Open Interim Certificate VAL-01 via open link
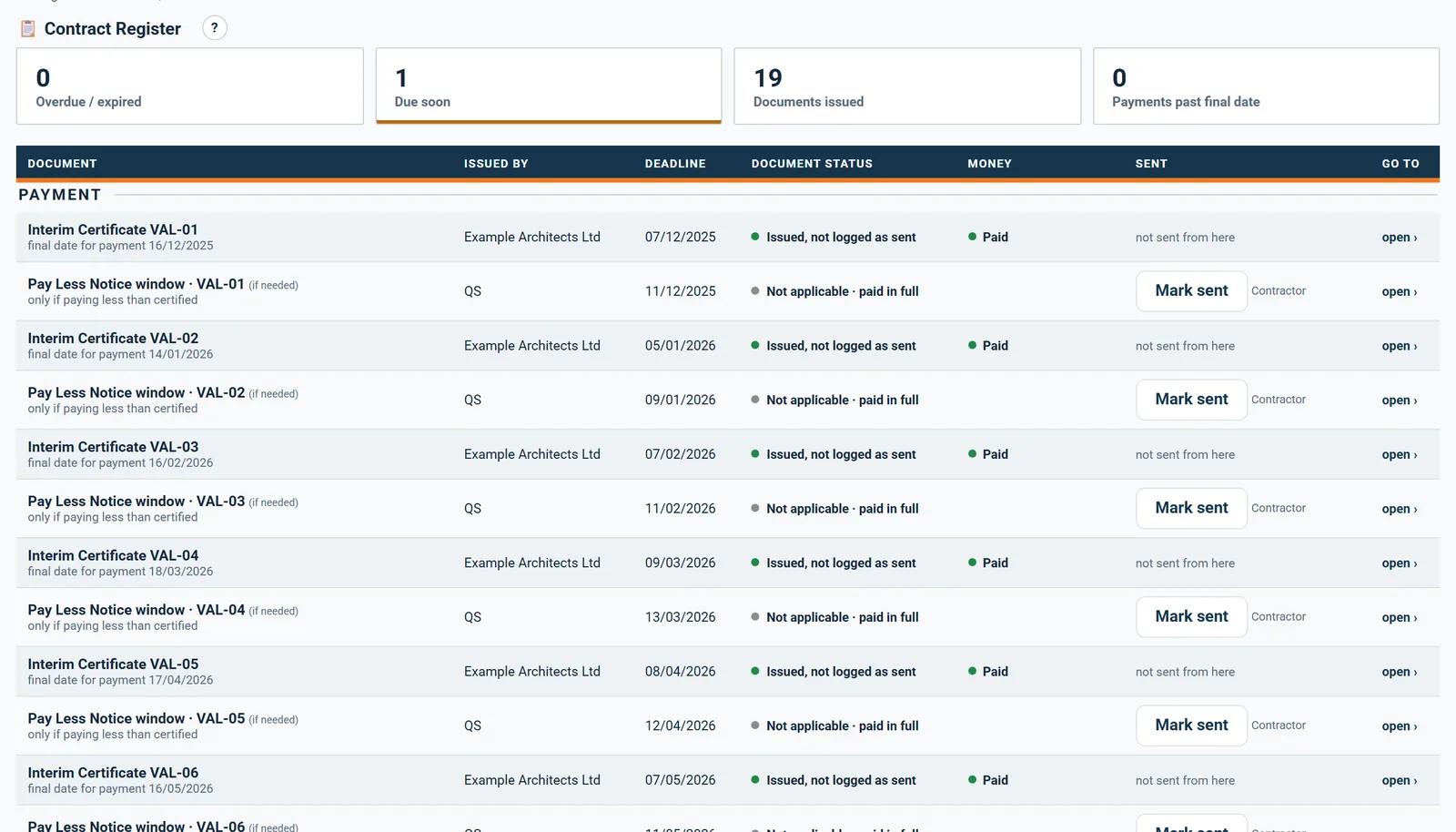This screenshot has width=1456, height=832. [x=1400, y=238]
